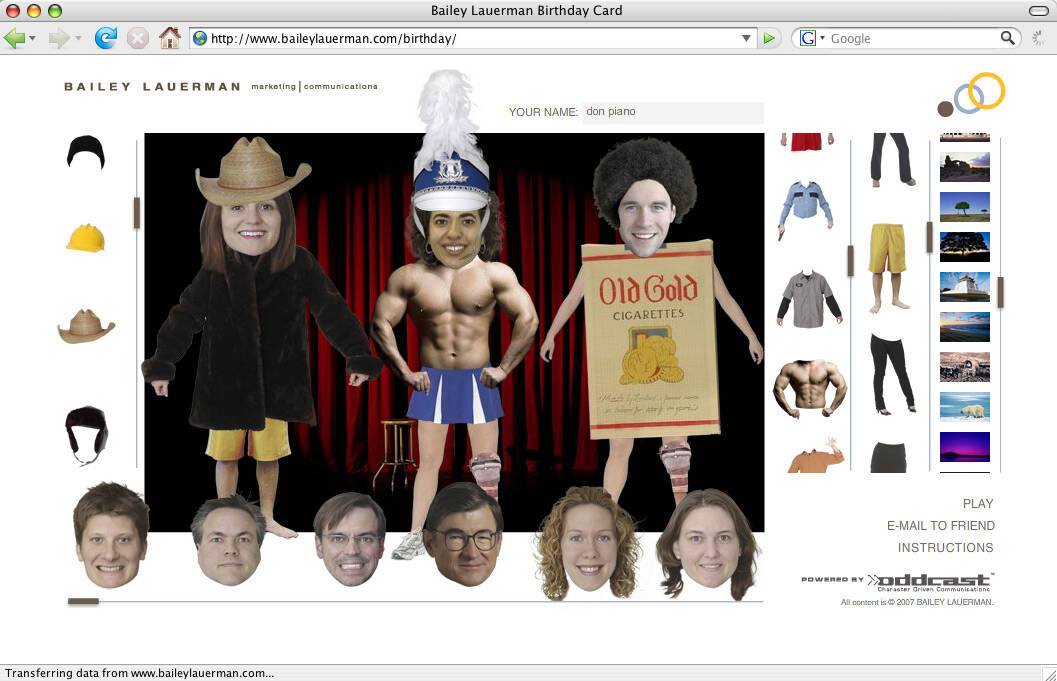Screen dimensions: 1057x681
Task: Click the Old Gold cigarette pack character
Action: (x=651, y=324)
